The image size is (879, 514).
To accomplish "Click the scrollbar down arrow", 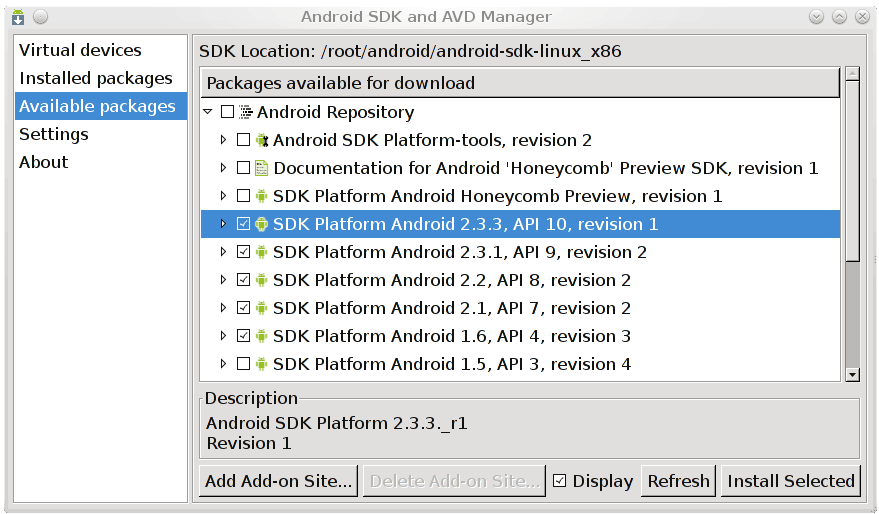I will coord(853,375).
